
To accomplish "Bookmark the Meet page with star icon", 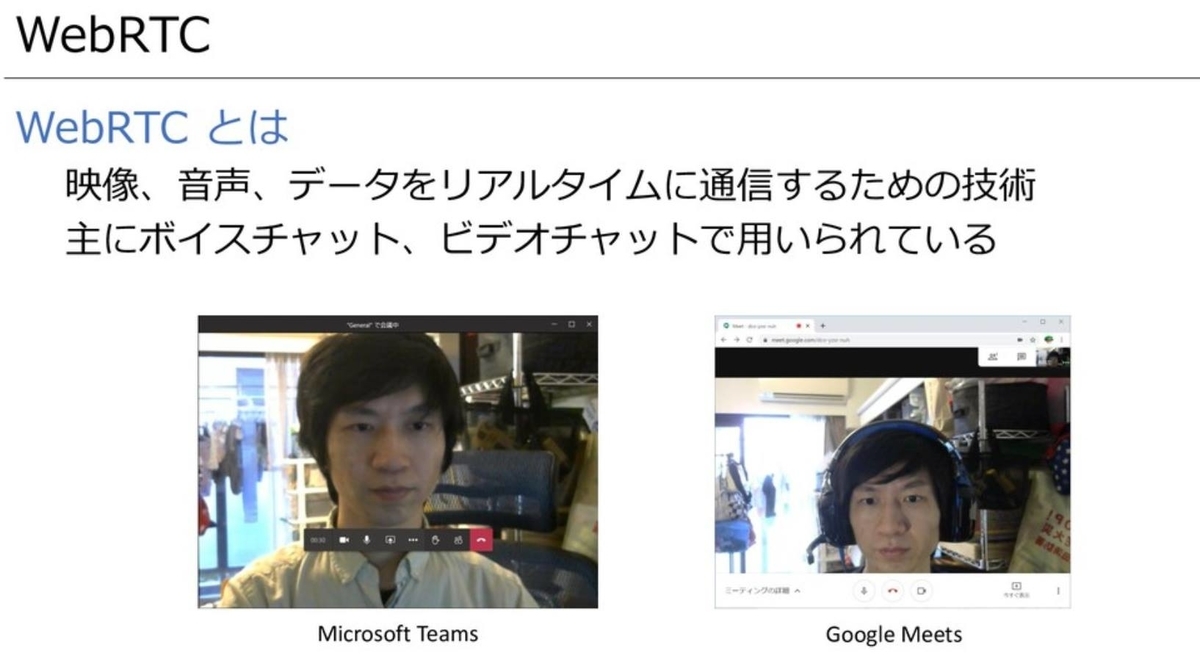I will click(1033, 340).
